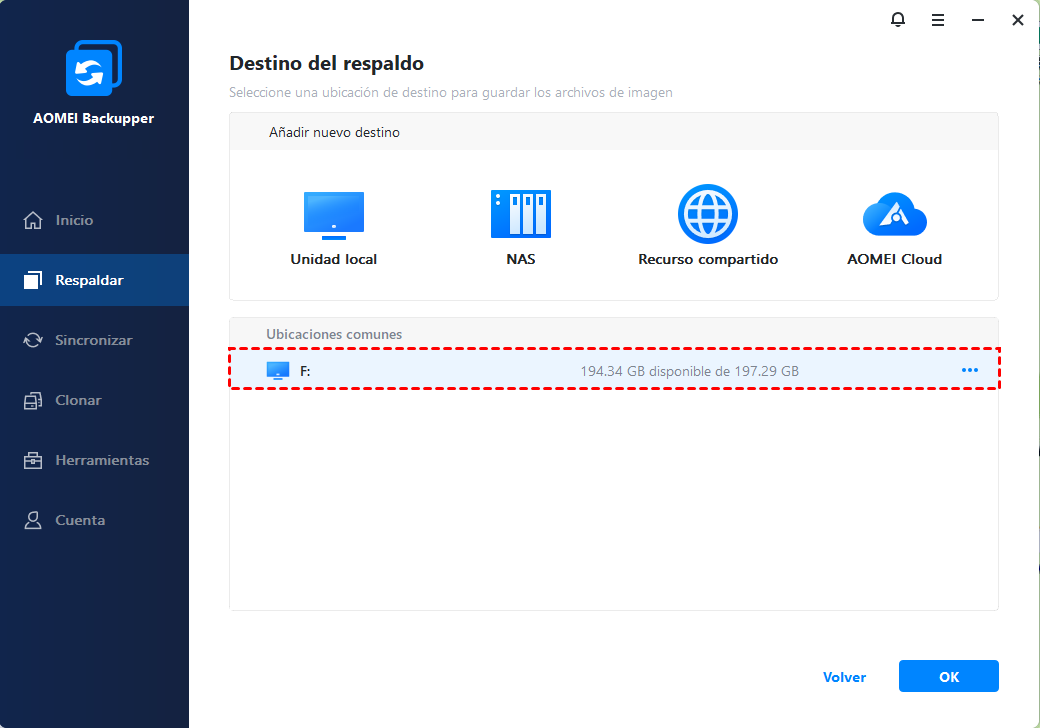Open F: drive three-dots options
This screenshot has height=728, width=1040.
970,370
